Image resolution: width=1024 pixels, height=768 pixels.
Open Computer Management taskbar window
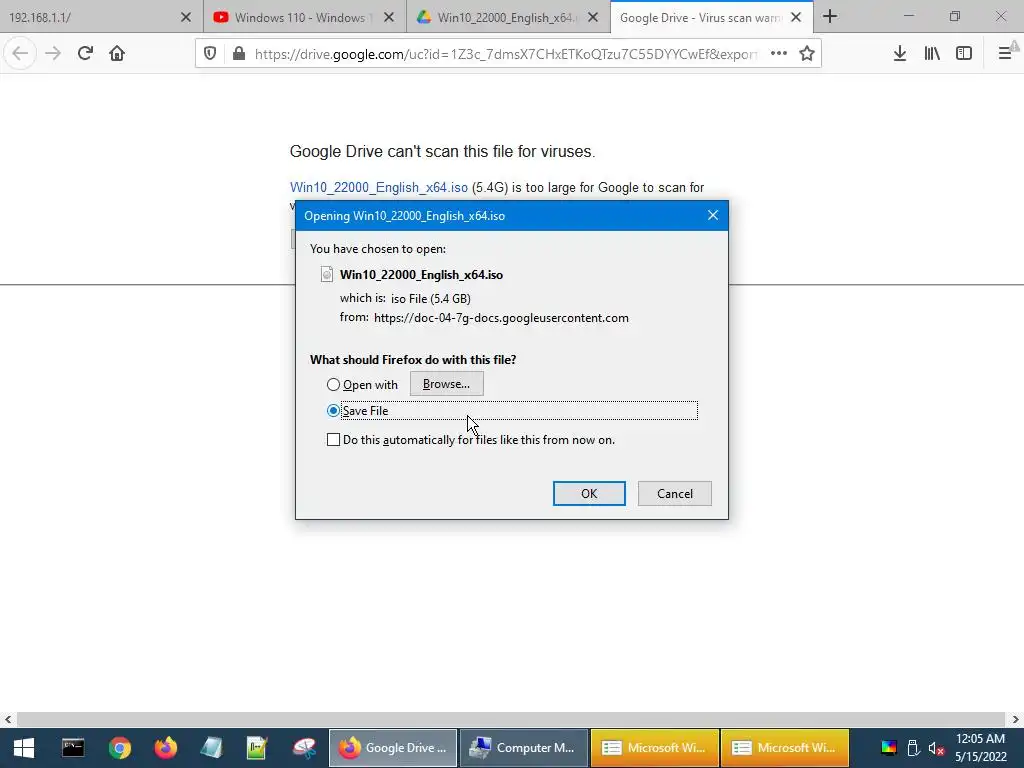524,748
